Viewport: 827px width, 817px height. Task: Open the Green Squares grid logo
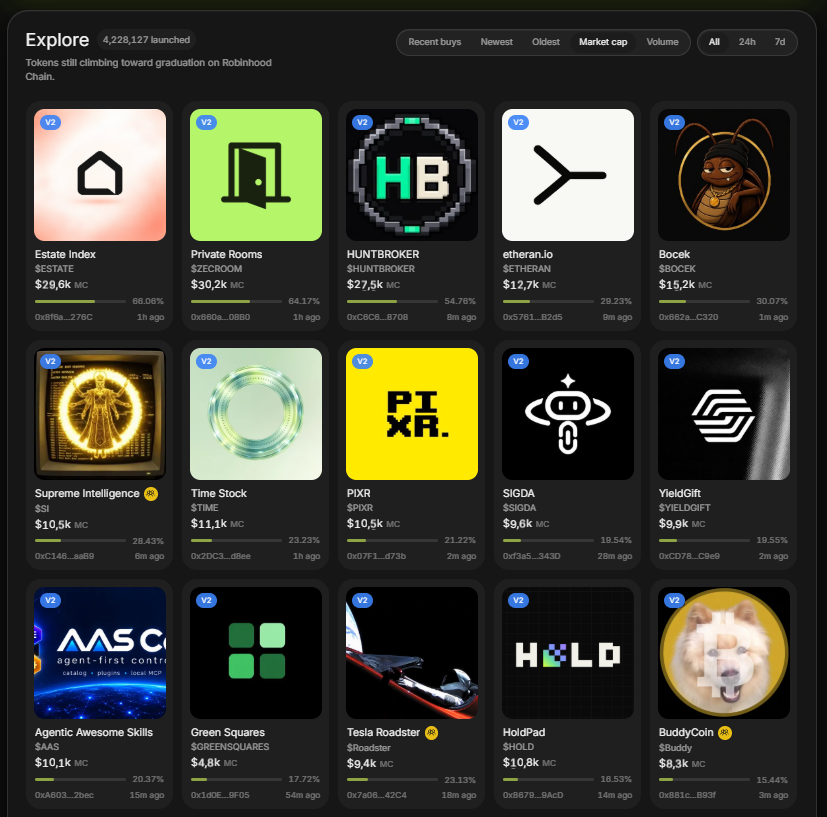coord(256,653)
